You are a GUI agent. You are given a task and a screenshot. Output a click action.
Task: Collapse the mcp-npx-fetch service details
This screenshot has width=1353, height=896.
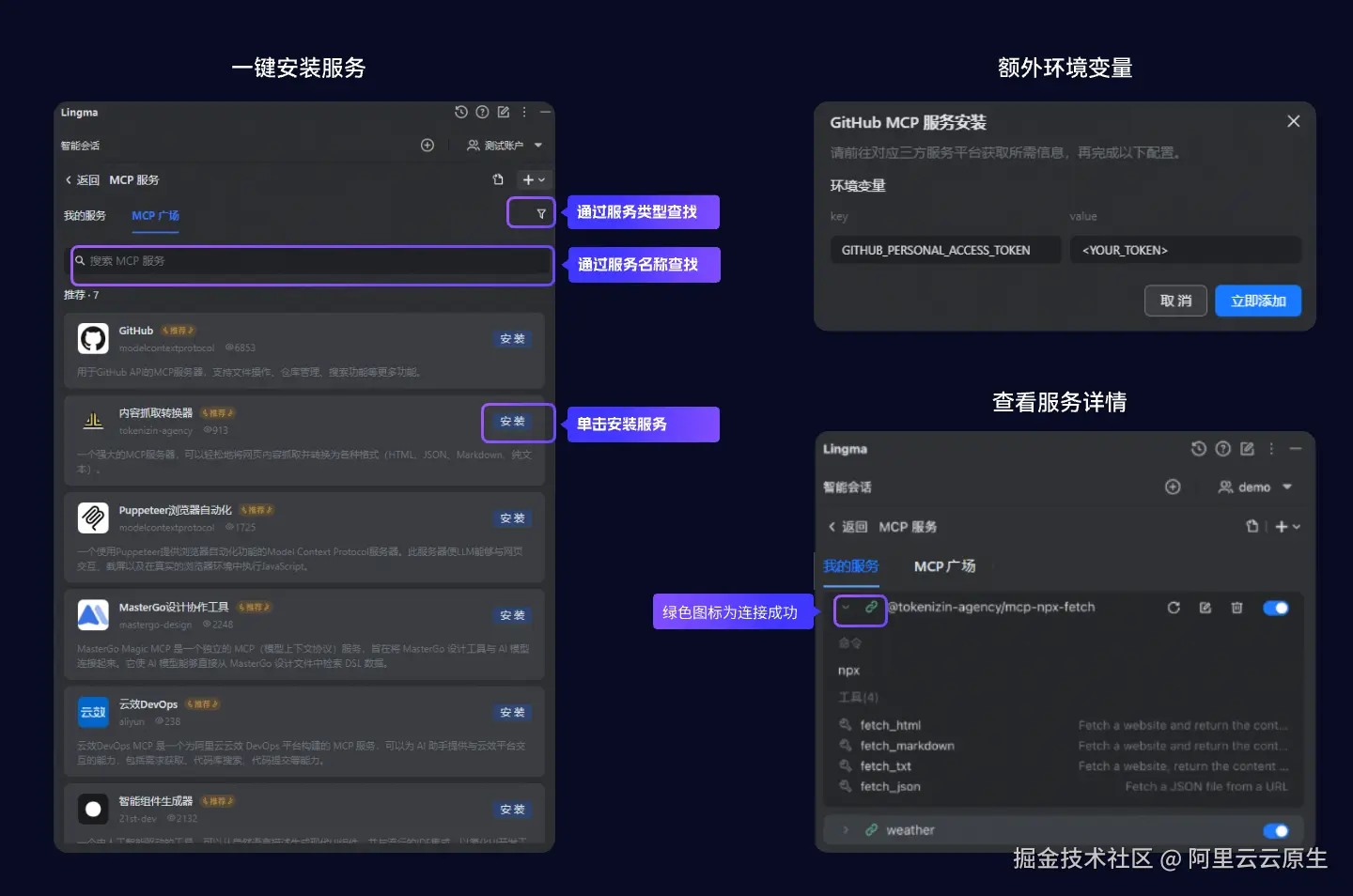(846, 608)
